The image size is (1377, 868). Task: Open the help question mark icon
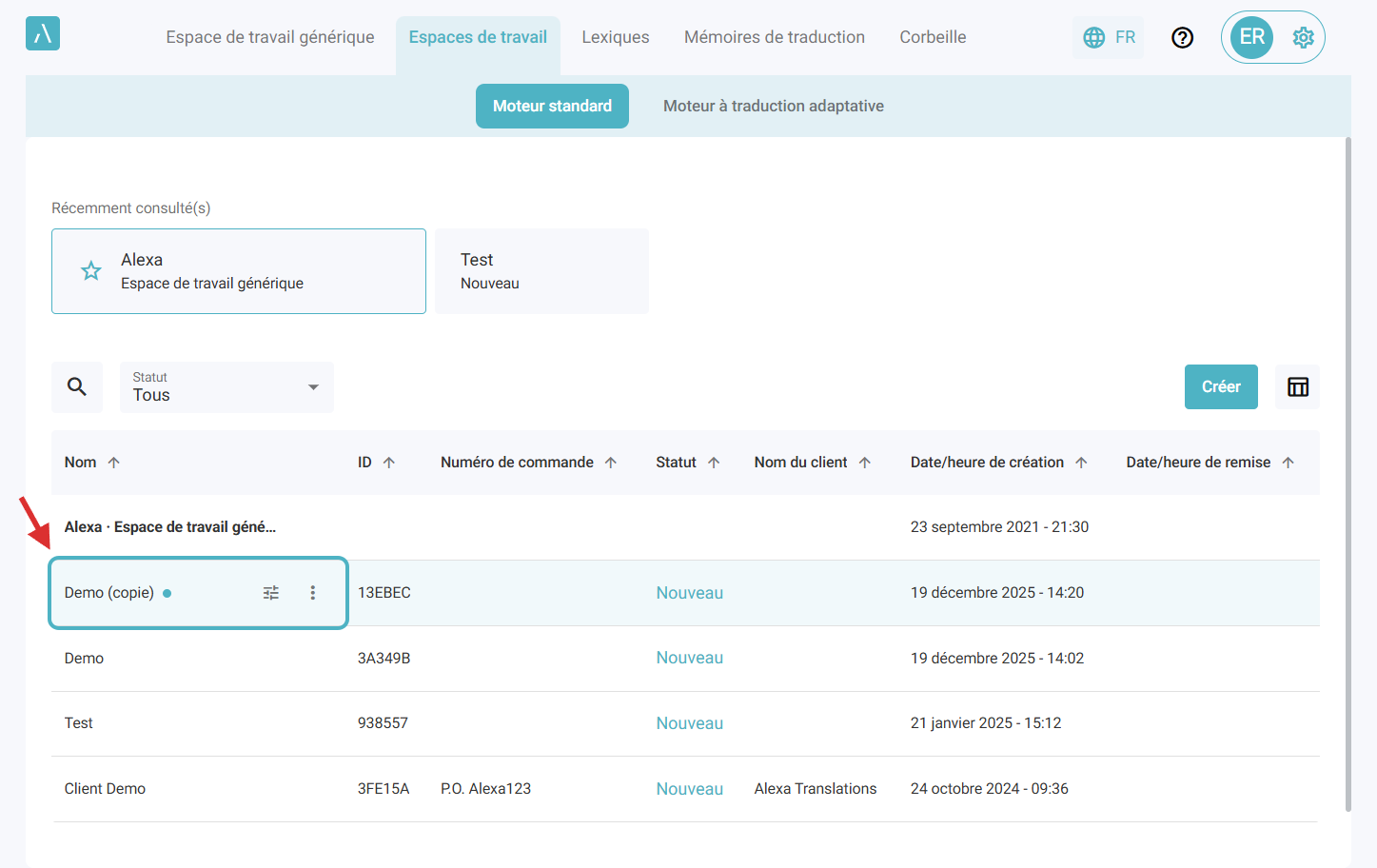tap(1182, 37)
